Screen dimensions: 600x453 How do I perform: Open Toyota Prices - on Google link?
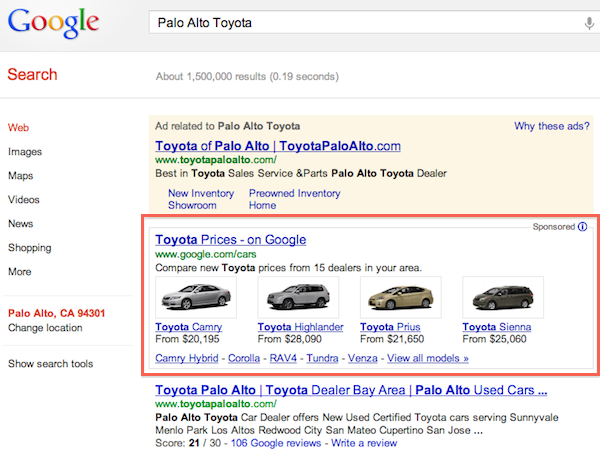click(230, 240)
